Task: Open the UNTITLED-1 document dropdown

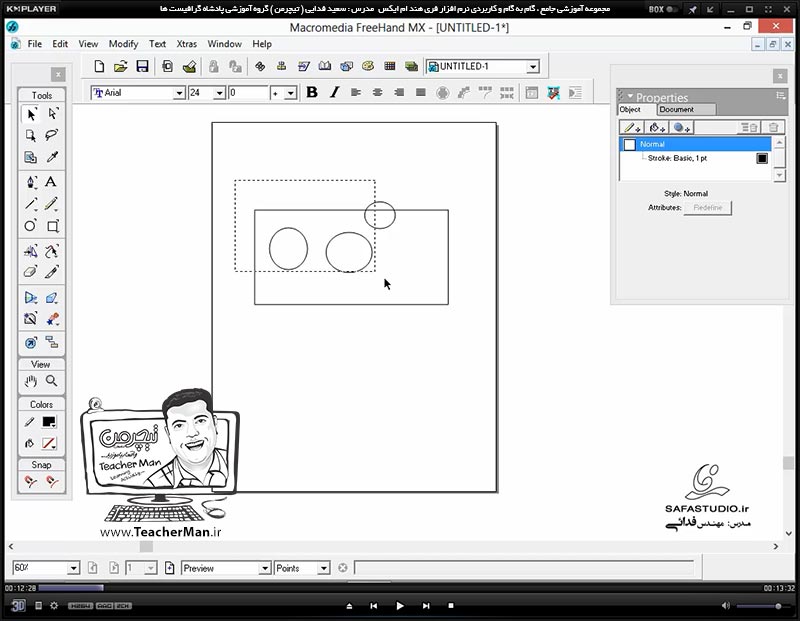Action: coord(533,66)
